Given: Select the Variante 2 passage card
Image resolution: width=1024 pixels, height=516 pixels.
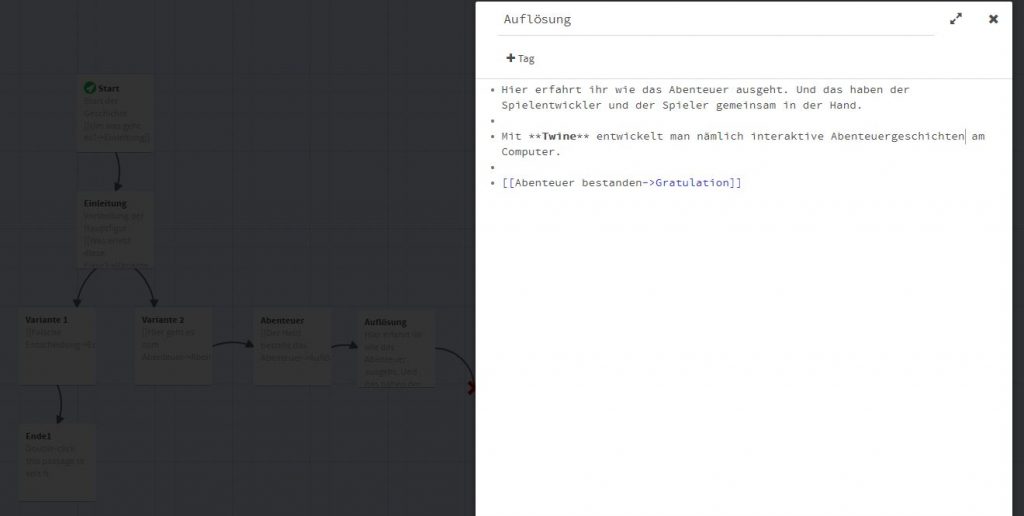Looking at the screenshot, I should coord(174,346).
